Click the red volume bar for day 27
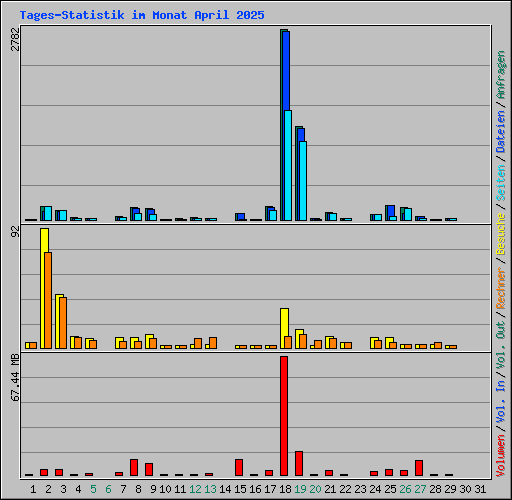Image resolution: width=512 pixels, height=500 pixels. 419,468
